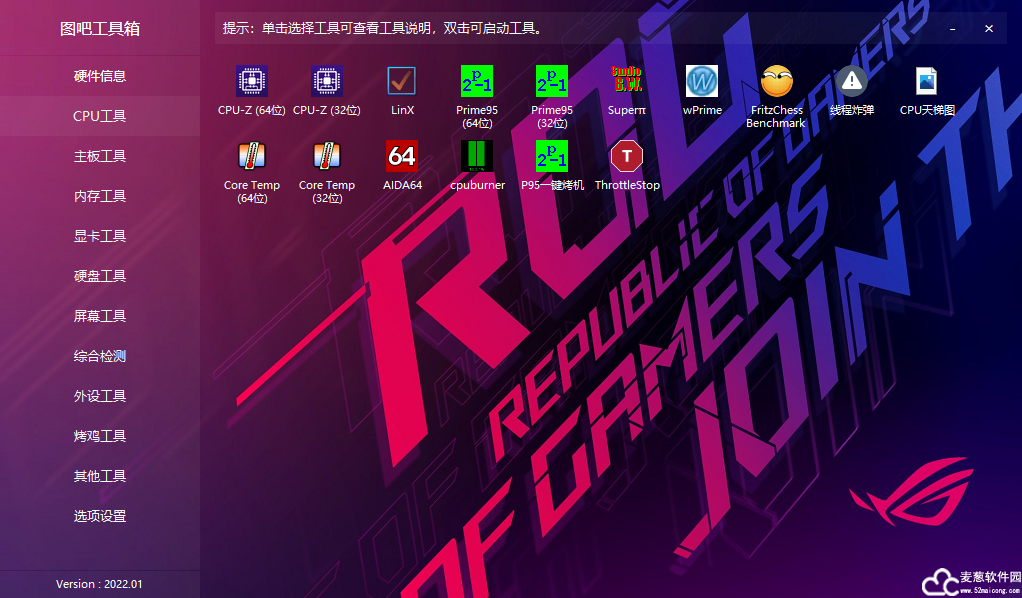Select the CPU-Z (32位) icon
This screenshot has height=598, width=1022.
click(327, 82)
